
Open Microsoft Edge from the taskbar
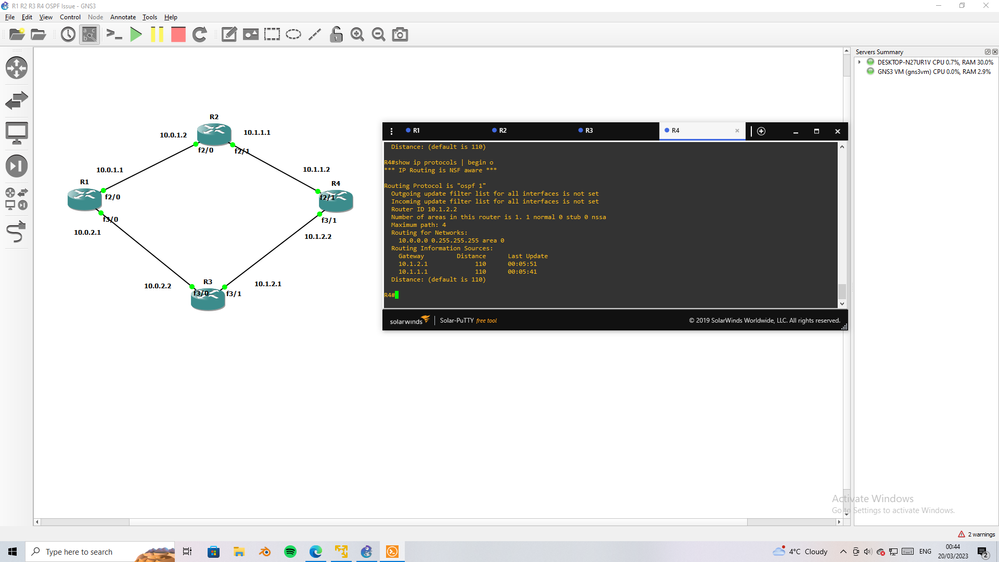[x=315, y=552]
